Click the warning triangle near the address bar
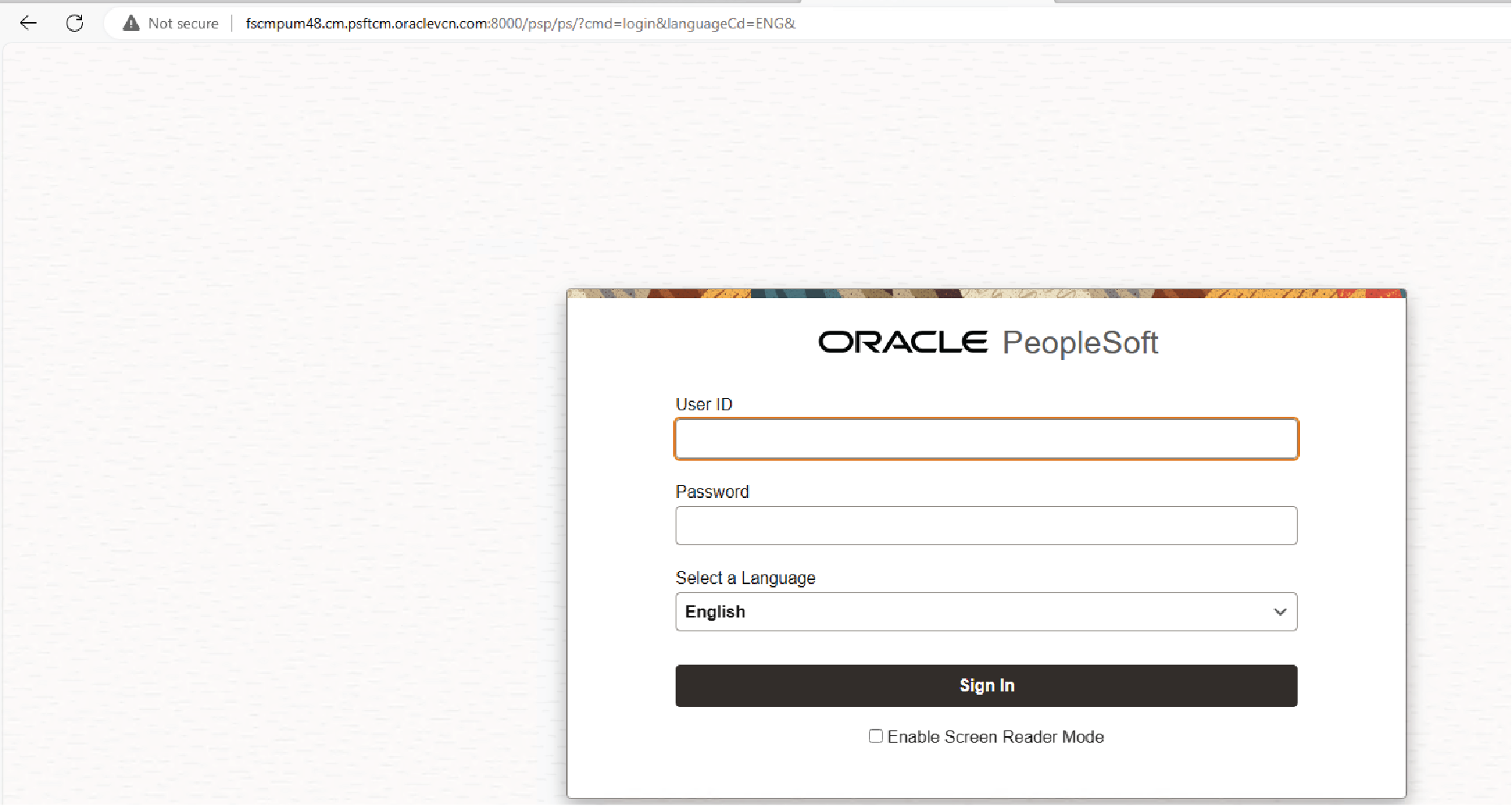The image size is (1512, 806). click(x=131, y=23)
